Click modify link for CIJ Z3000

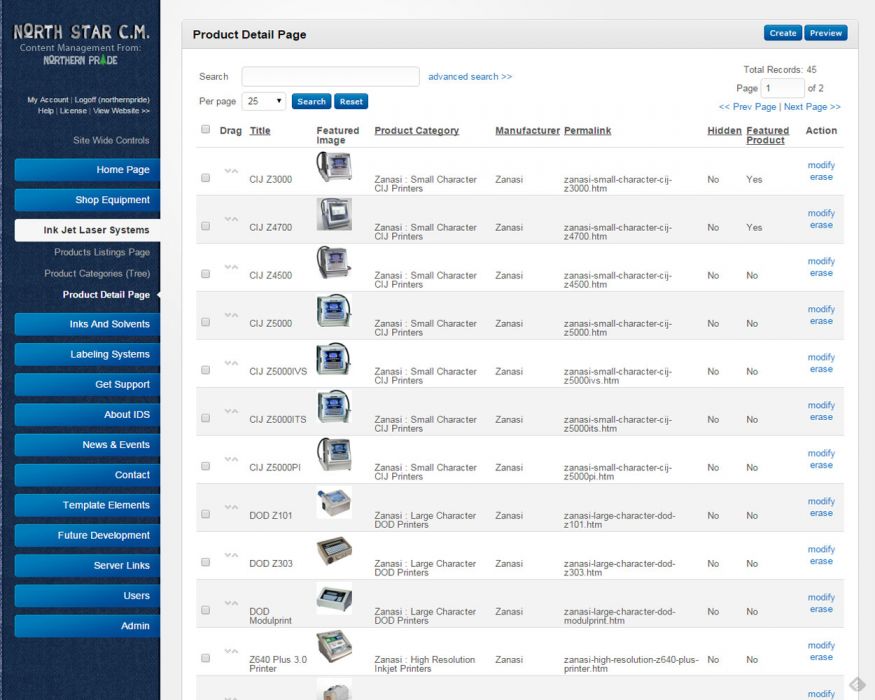821,165
